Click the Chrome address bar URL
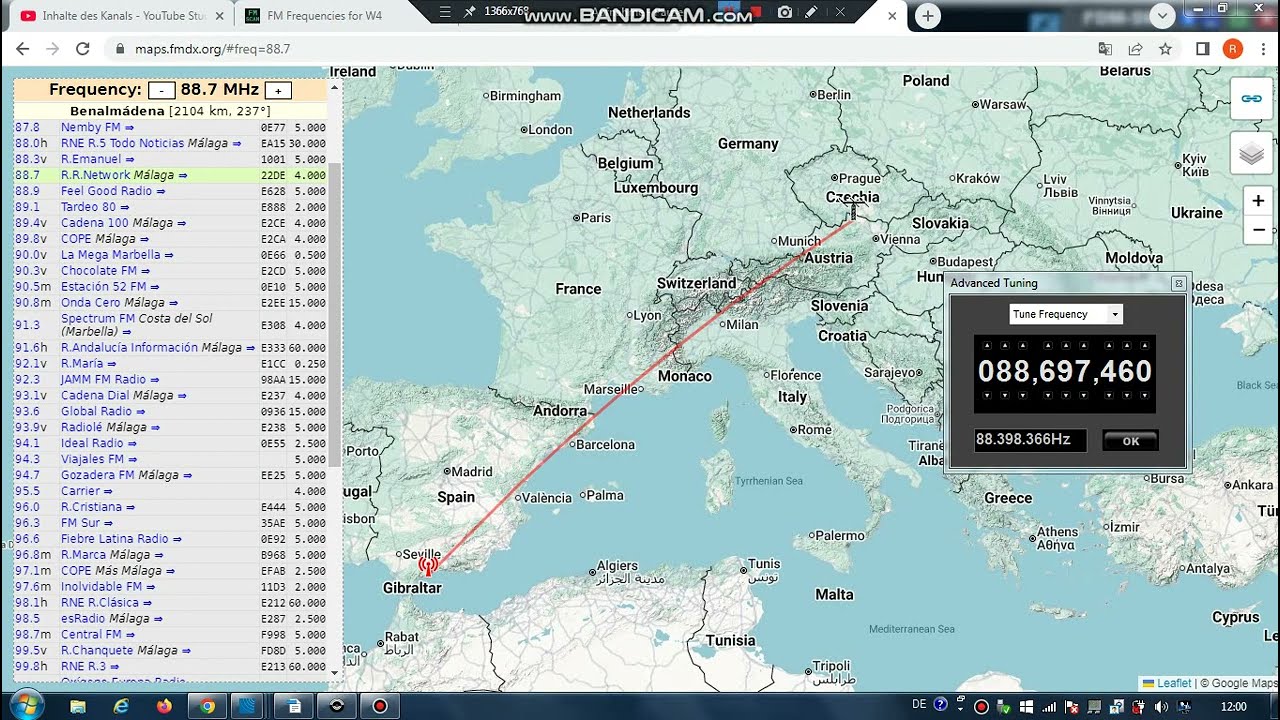1280x720 pixels. point(212,48)
